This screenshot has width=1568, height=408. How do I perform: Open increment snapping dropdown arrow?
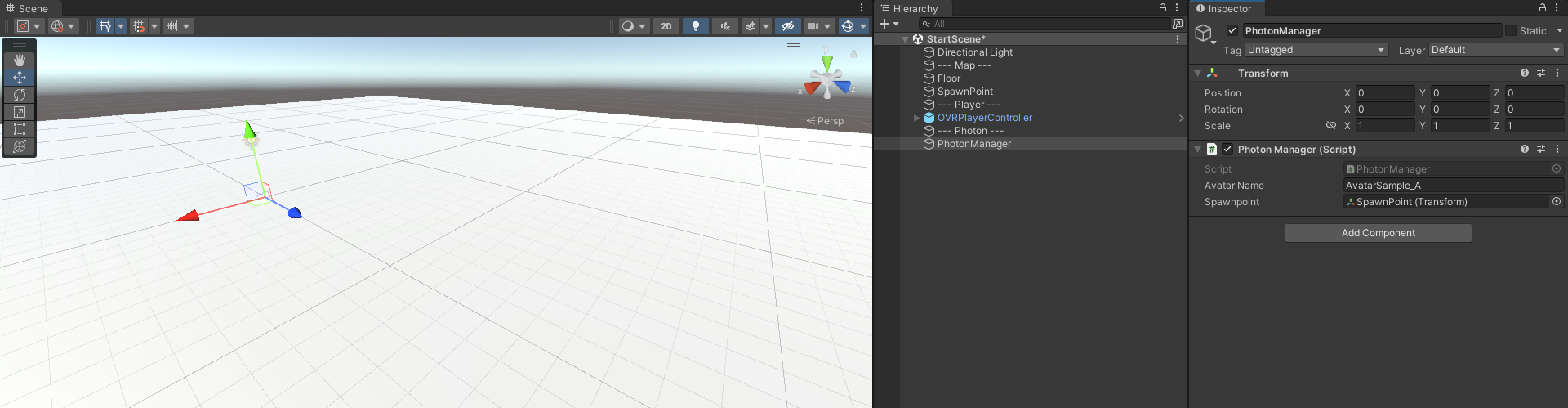[187, 26]
